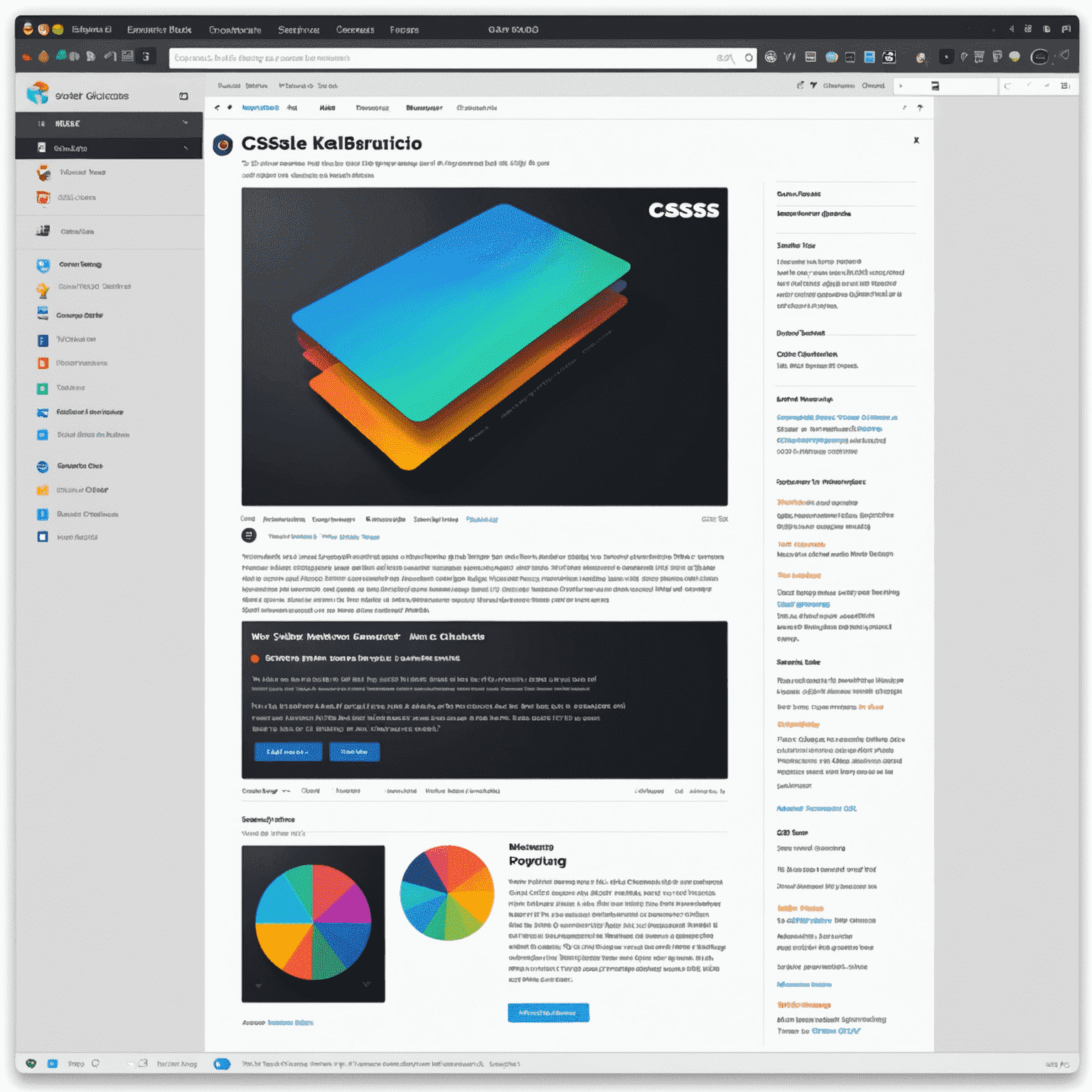Click the round globe icon right of address bar
Screen dimensions: 1092x1092
point(771,57)
